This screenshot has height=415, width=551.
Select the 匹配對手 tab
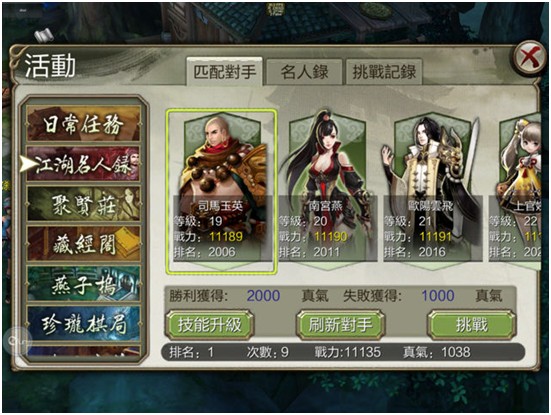pos(225,72)
